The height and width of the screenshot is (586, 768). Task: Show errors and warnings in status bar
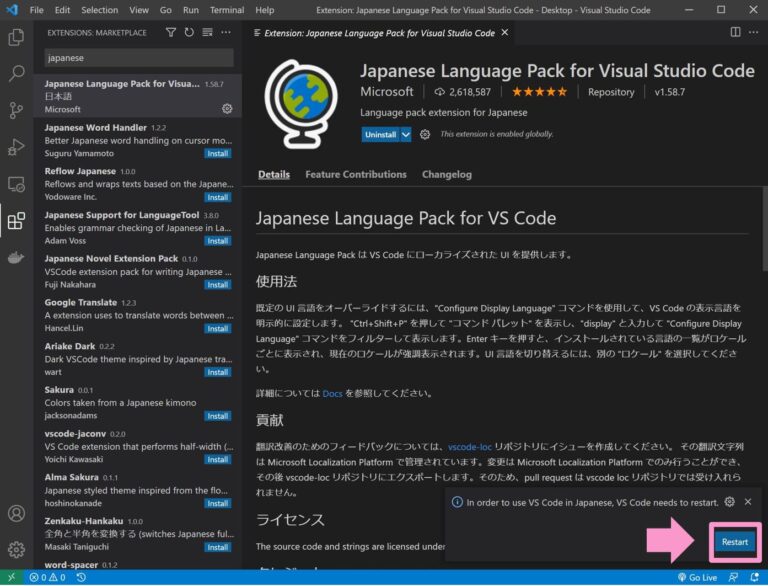(x=47, y=578)
